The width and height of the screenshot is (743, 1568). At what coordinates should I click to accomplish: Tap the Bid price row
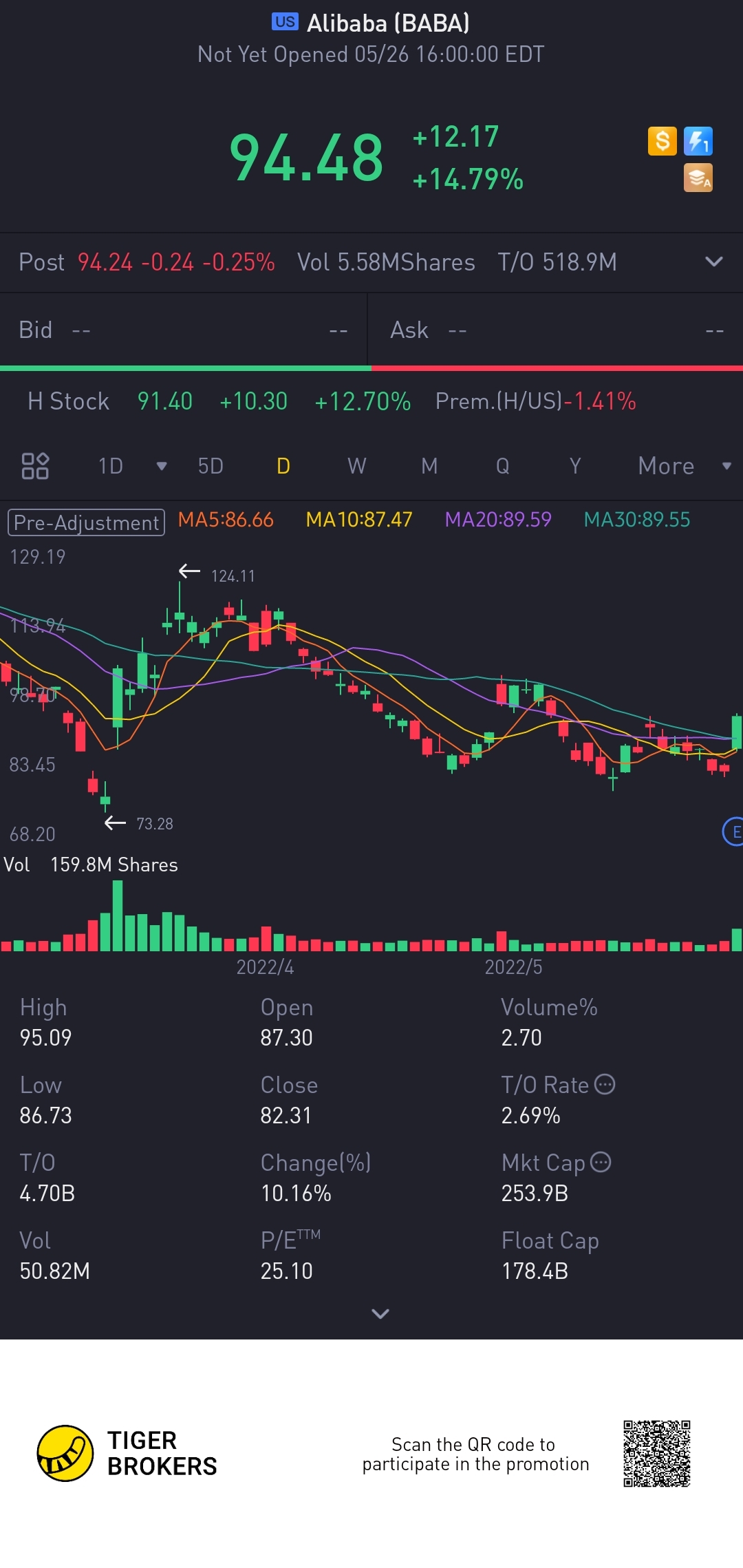[x=184, y=330]
